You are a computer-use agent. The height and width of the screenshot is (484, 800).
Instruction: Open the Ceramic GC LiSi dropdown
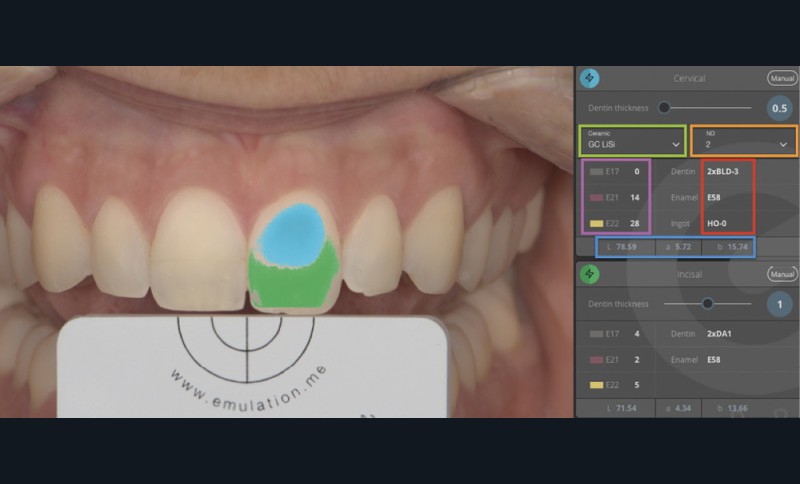(632, 140)
